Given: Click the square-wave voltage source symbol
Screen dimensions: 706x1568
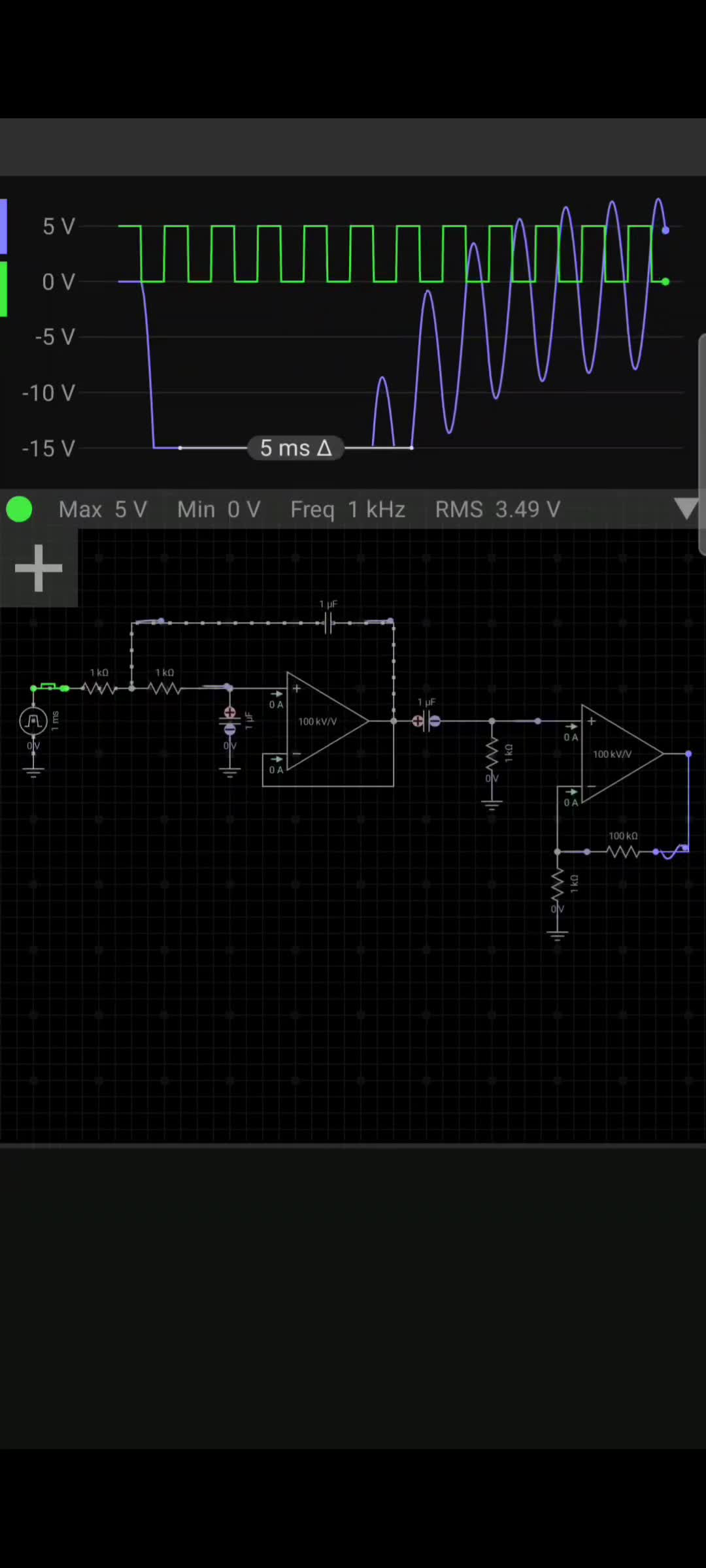Looking at the screenshot, I should (x=33, y=721).
